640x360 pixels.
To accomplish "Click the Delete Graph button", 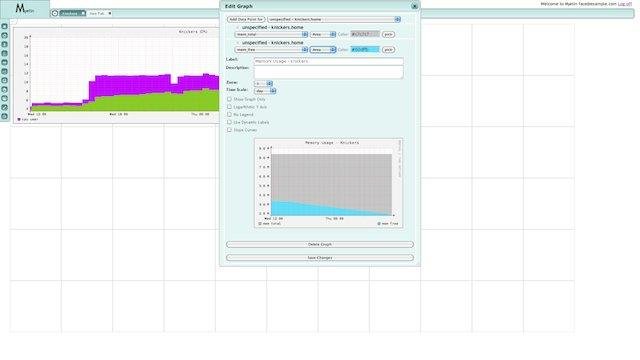I will point(320,244).
